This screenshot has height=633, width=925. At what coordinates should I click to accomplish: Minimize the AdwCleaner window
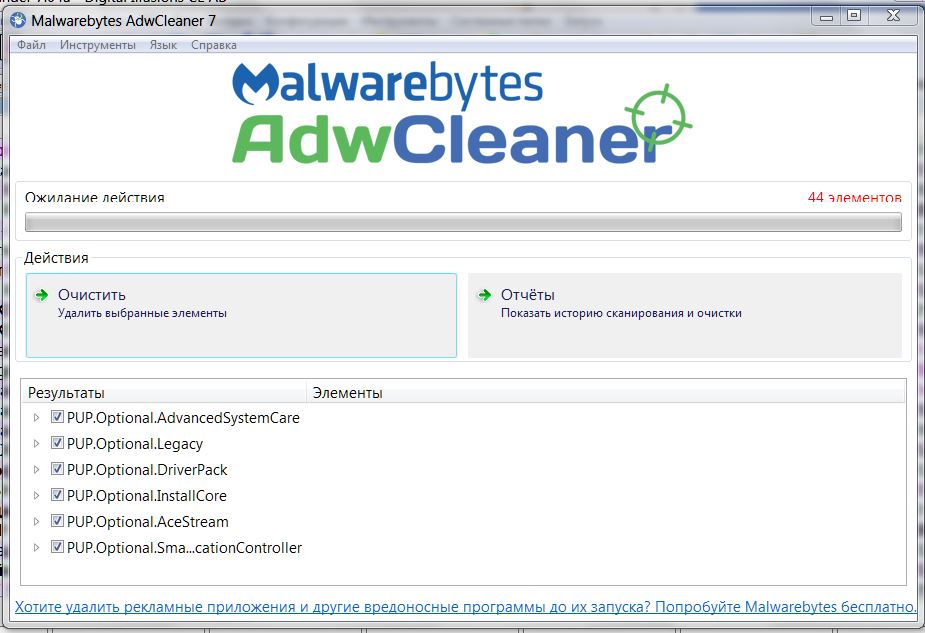[x=826, y=17]
